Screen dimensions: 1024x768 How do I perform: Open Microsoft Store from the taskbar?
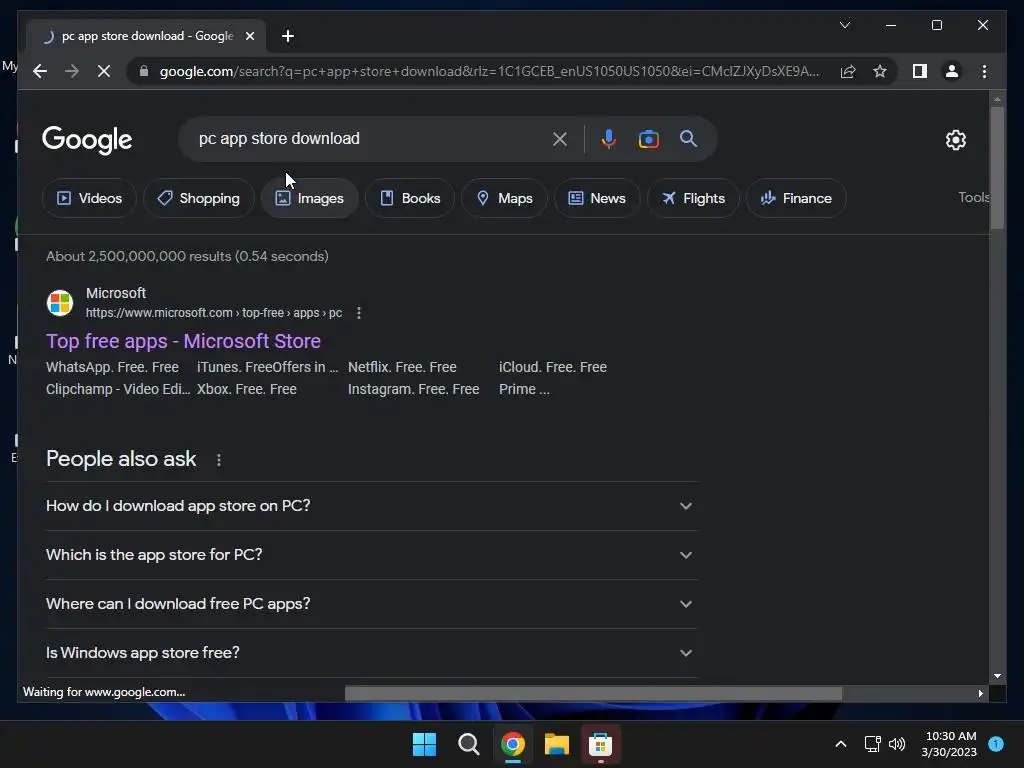click(x=600, y=744)
